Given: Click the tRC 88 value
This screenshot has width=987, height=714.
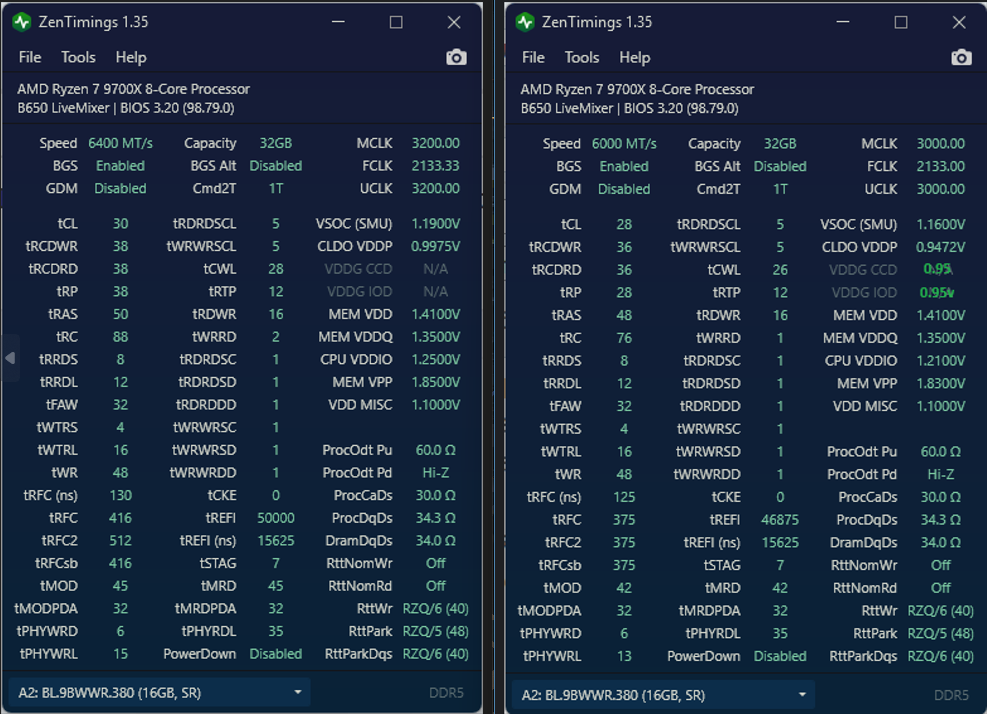Looking at the screenshot, I should tap(120, 337).
